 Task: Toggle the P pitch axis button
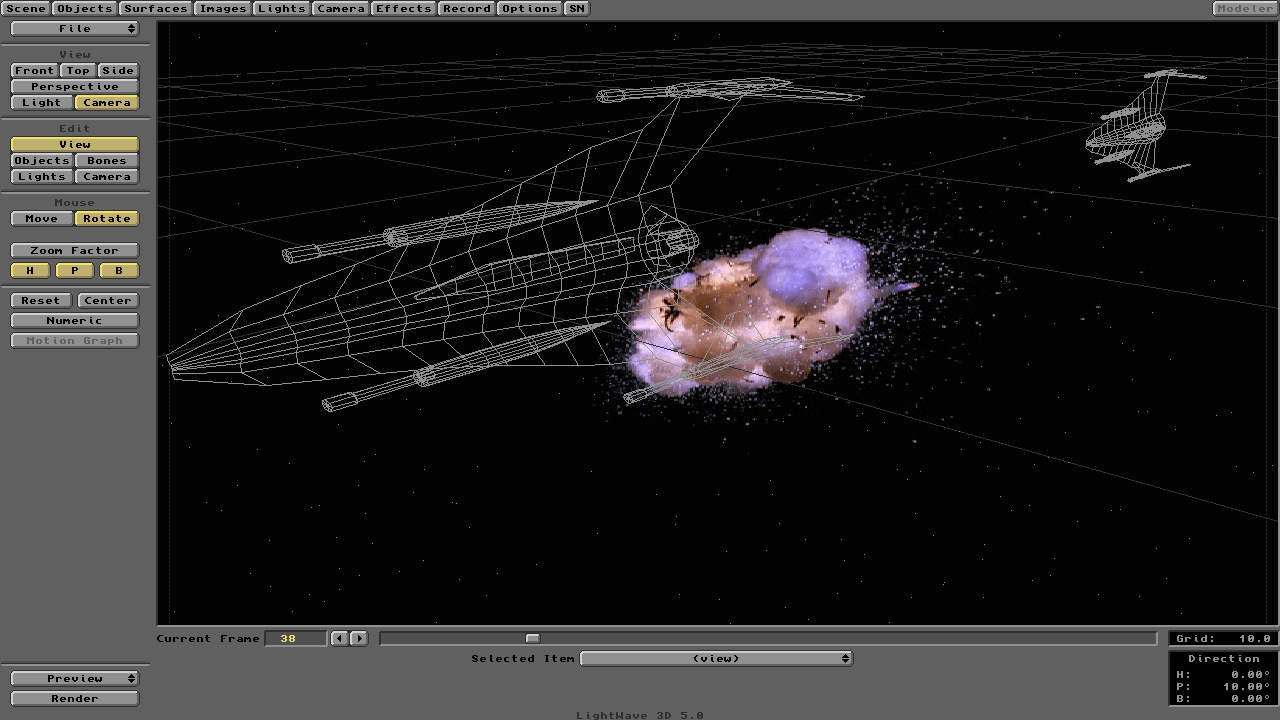[75, 271]
